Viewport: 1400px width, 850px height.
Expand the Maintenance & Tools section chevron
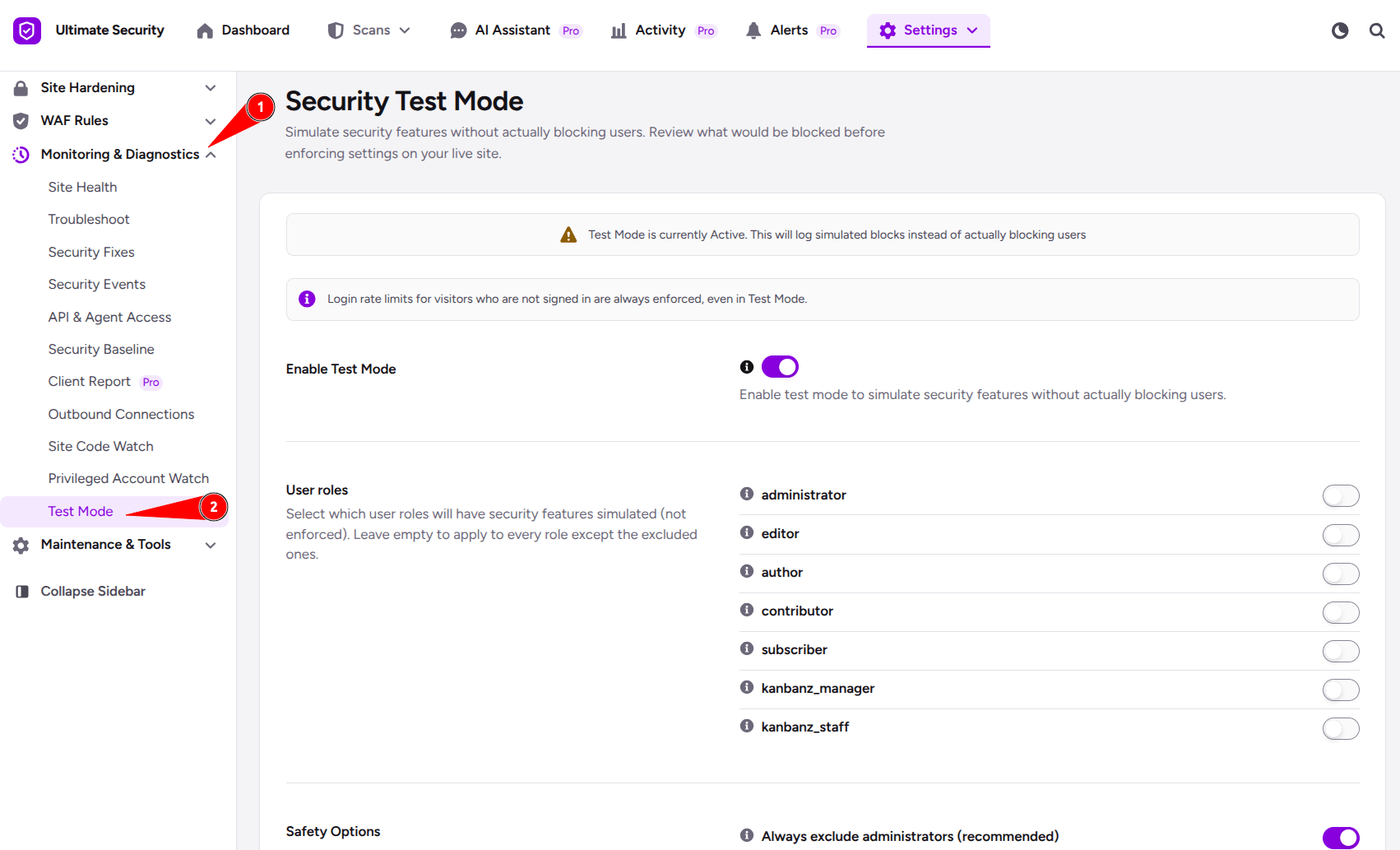tap(211, 545)
